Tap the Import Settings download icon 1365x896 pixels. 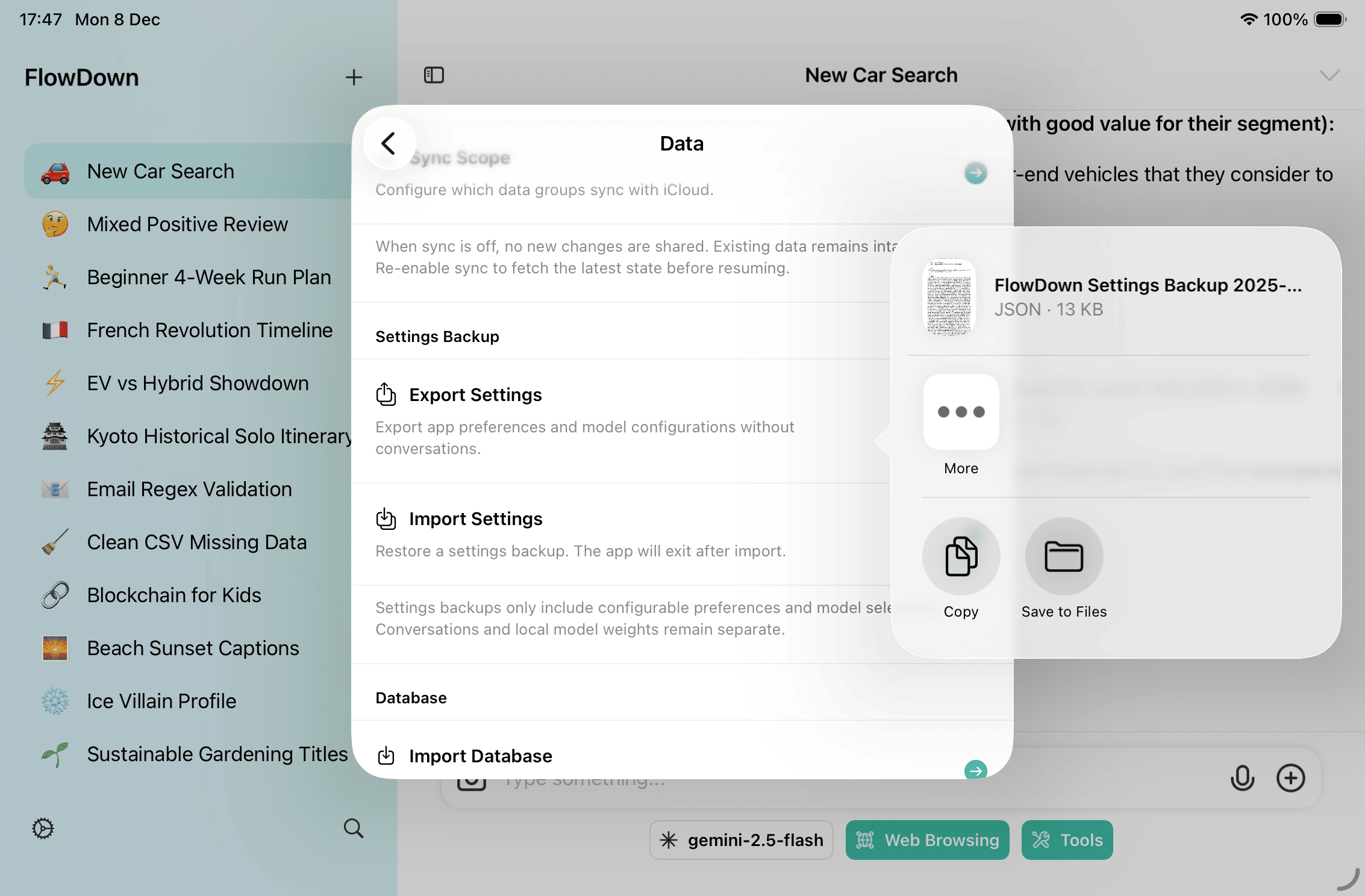coord(386,518)
